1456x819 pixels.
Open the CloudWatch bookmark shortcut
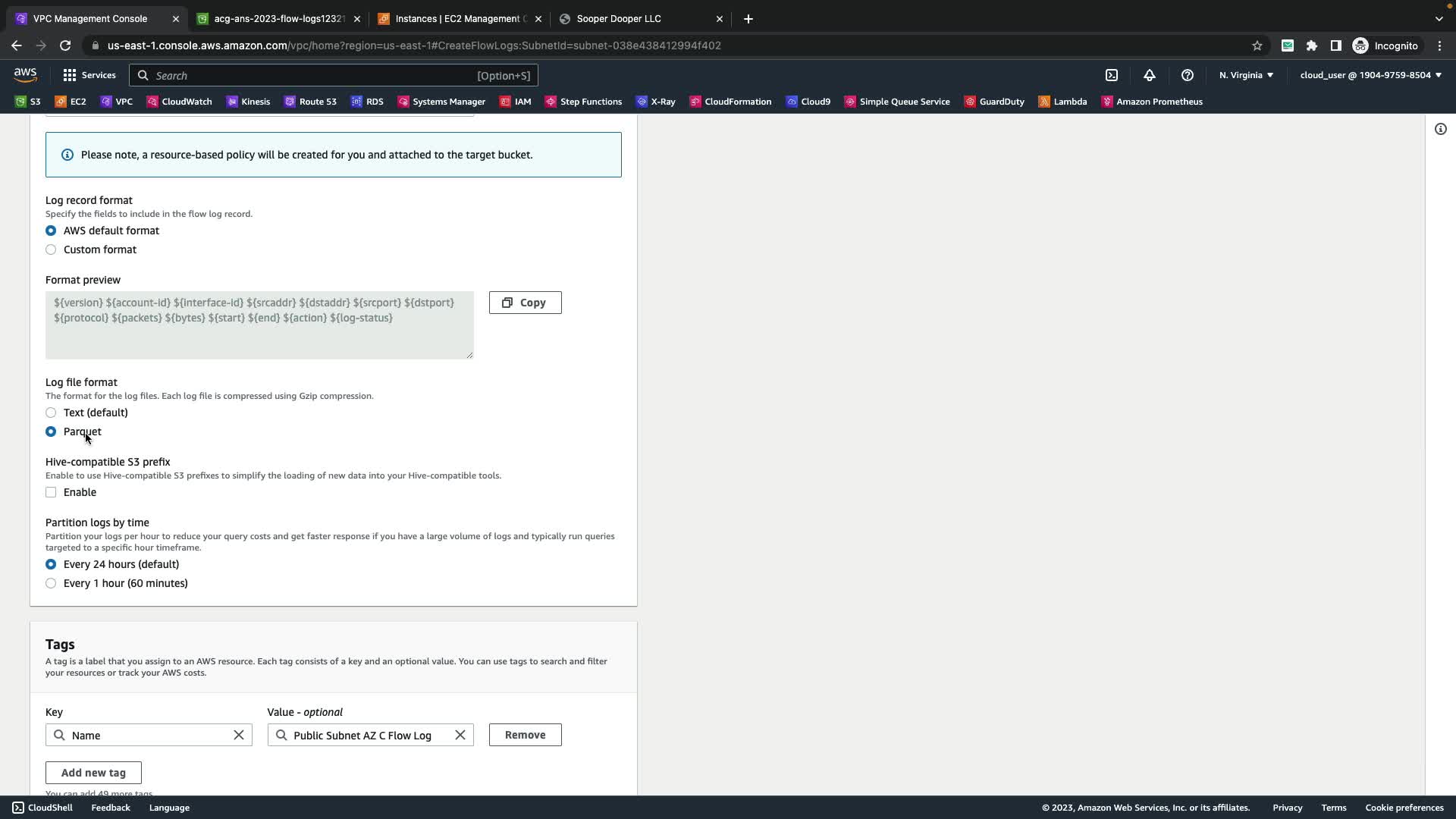[x=179, y=102]
